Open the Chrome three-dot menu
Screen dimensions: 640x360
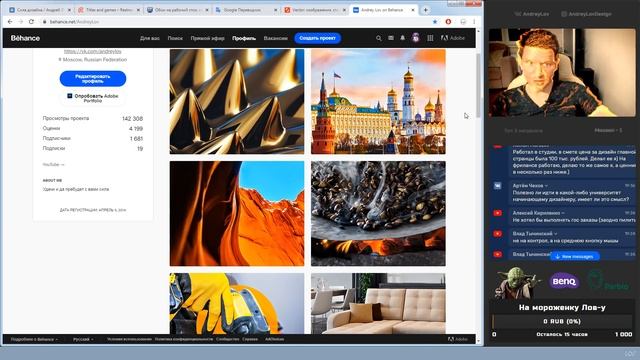click(474, 22)
